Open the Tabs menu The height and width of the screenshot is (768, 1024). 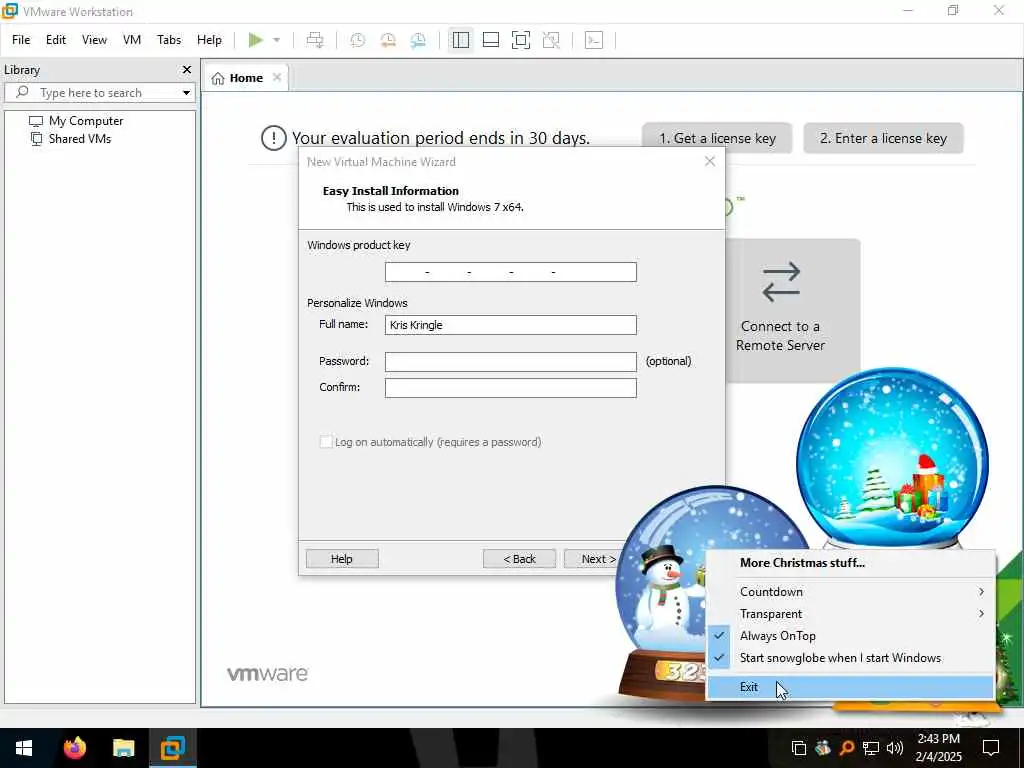(168, 40)
